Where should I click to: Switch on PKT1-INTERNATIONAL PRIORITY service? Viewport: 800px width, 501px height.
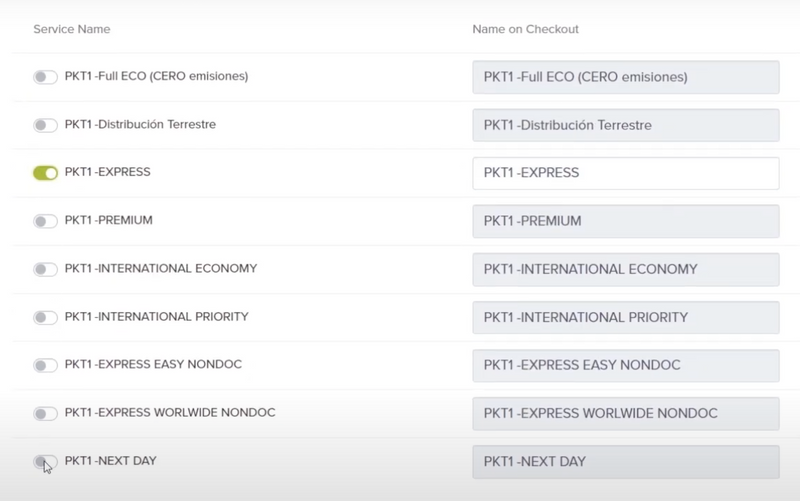tap(45, 317)
